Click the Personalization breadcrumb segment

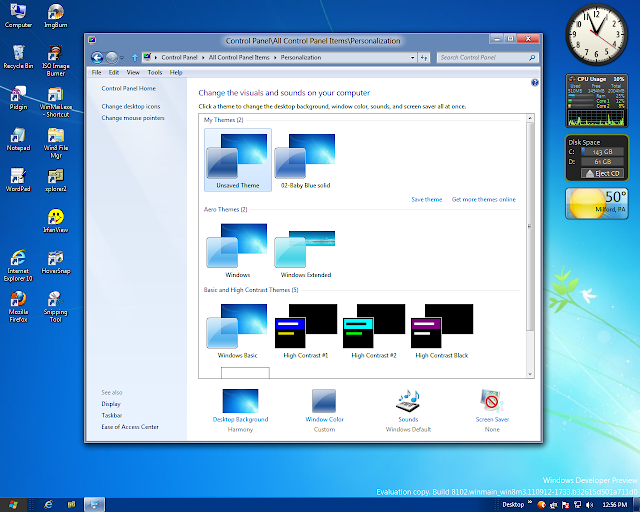(301, 58)
